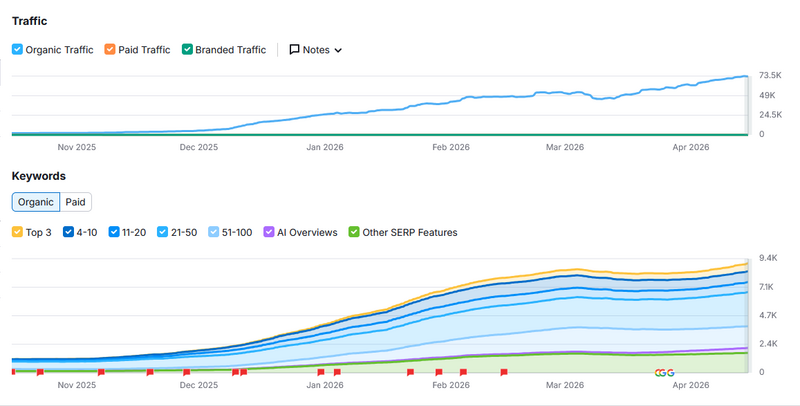Hide the Top 3 keywords series
Image resolution: width=800 pixels, height=406 pixels.
[x=18, y=232]
